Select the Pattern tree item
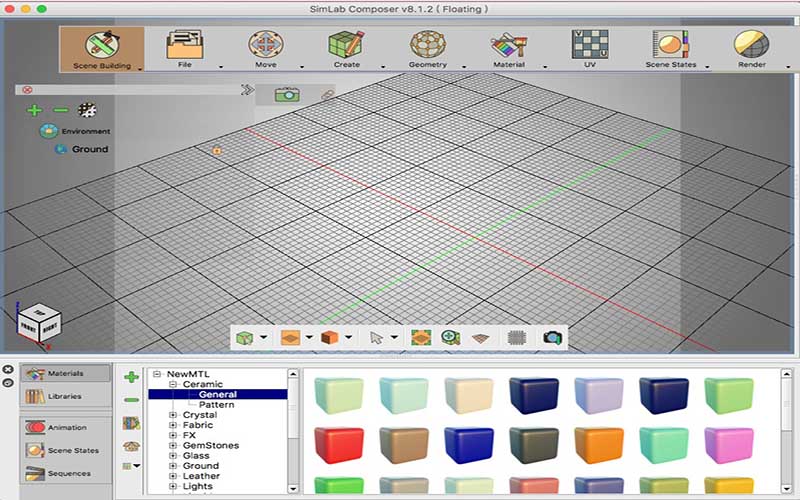800x500 pixels. pos(217,405)
